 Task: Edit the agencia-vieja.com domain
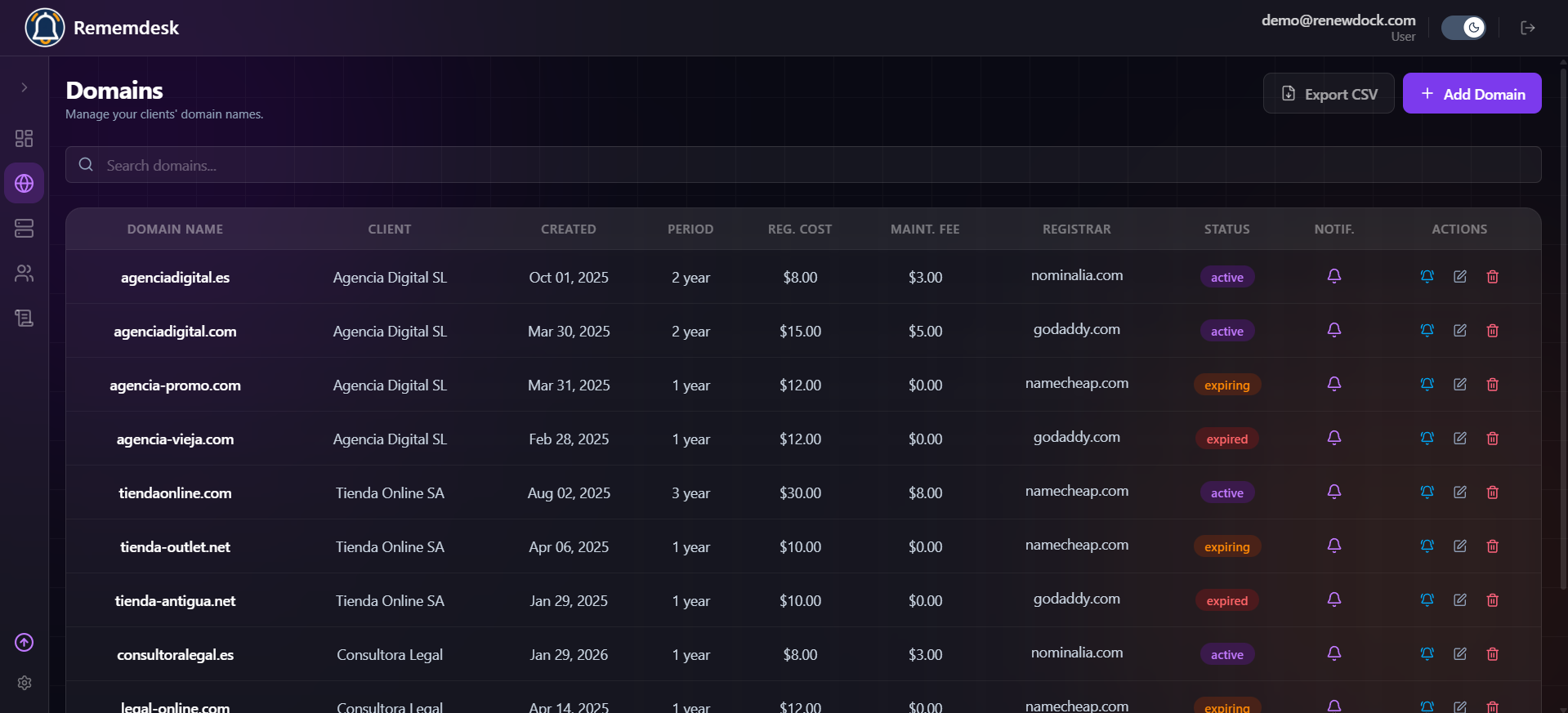(x=1460, y=439)
